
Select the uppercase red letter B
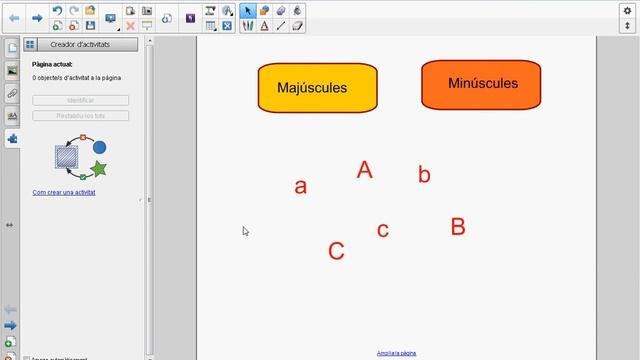pyautogui.click(x=458, y=227)
